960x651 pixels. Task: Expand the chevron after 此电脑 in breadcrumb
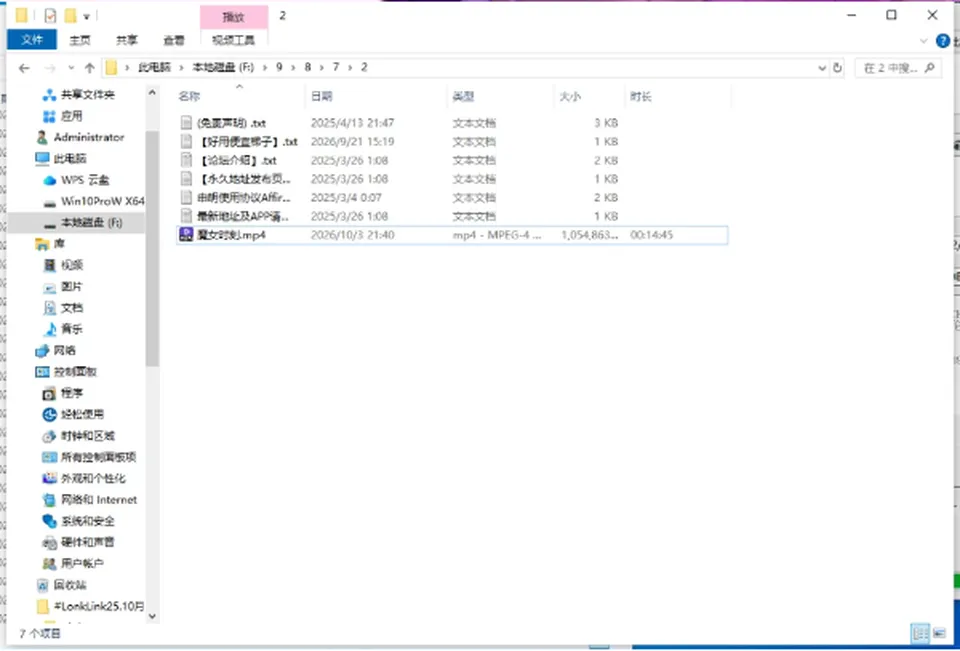point(181,67)
